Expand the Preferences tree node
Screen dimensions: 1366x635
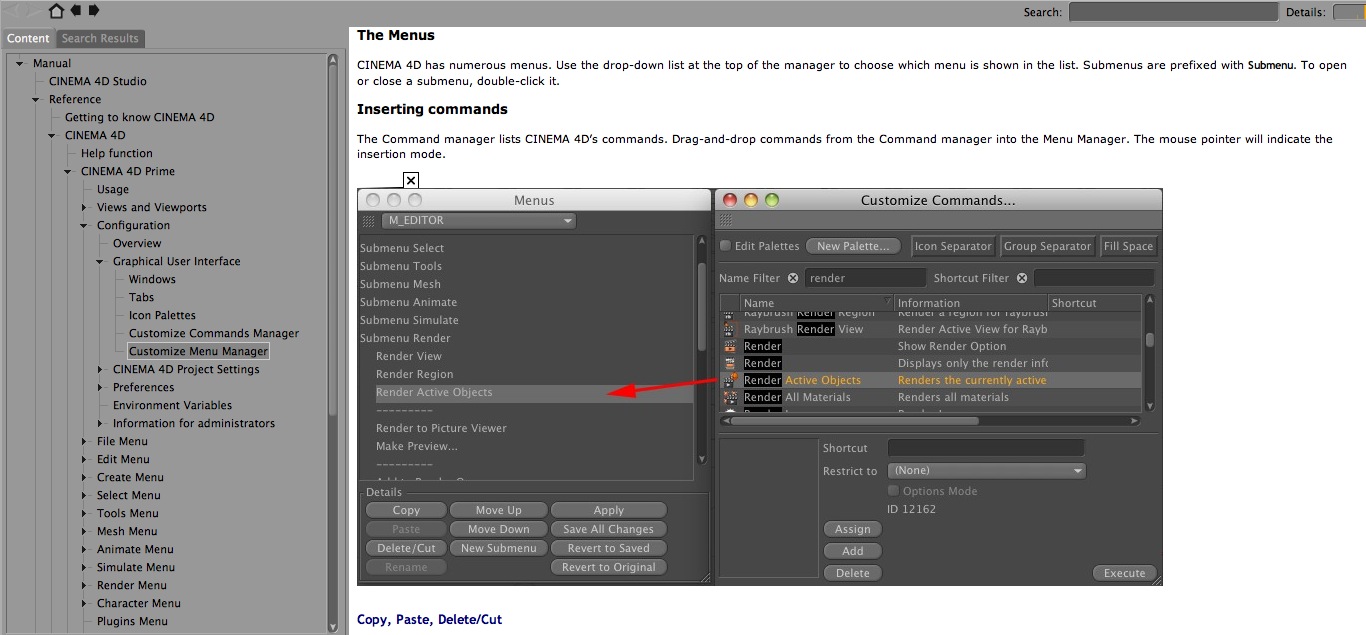pyautogui.click(x=100, y=388)
